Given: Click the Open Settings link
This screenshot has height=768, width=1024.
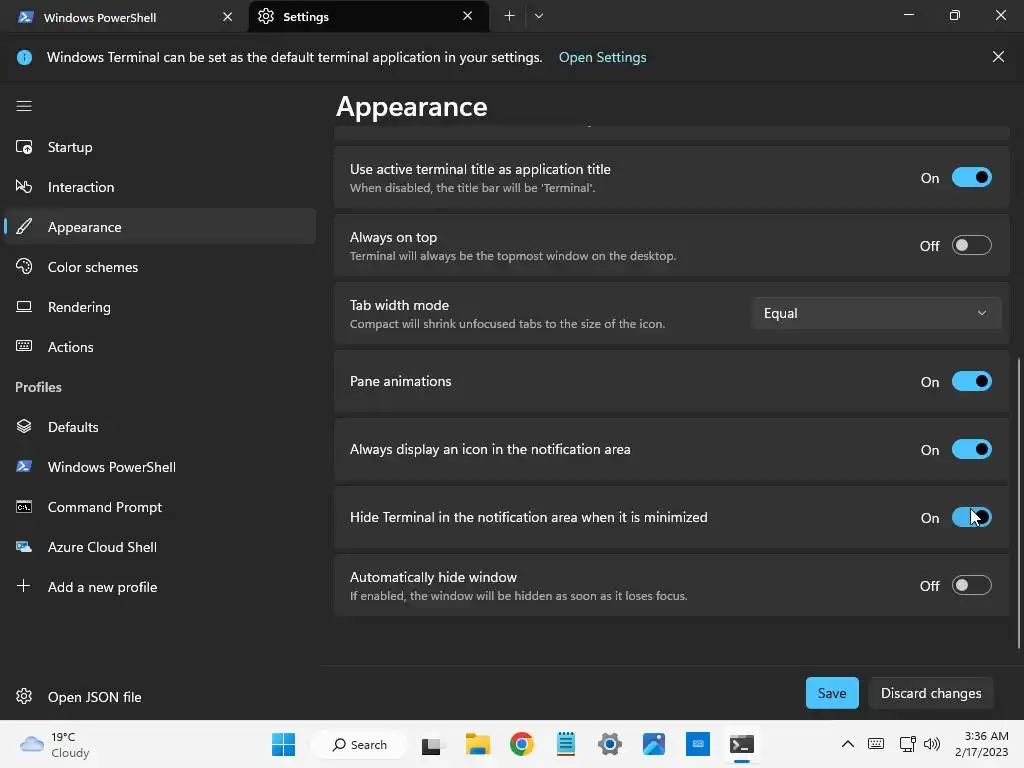Looking at the screenshot, I should pyautogui.click(x=602, y=57).
